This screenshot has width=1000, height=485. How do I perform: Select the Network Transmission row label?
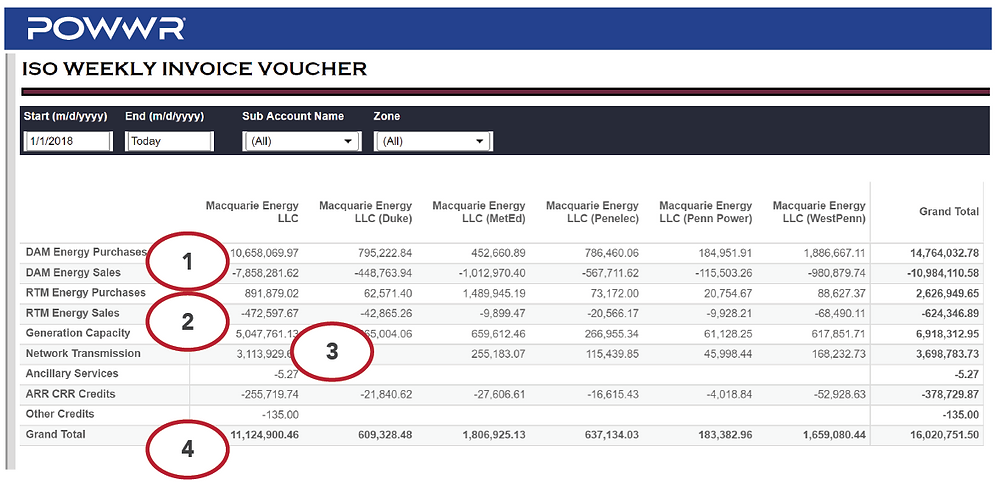83,354
